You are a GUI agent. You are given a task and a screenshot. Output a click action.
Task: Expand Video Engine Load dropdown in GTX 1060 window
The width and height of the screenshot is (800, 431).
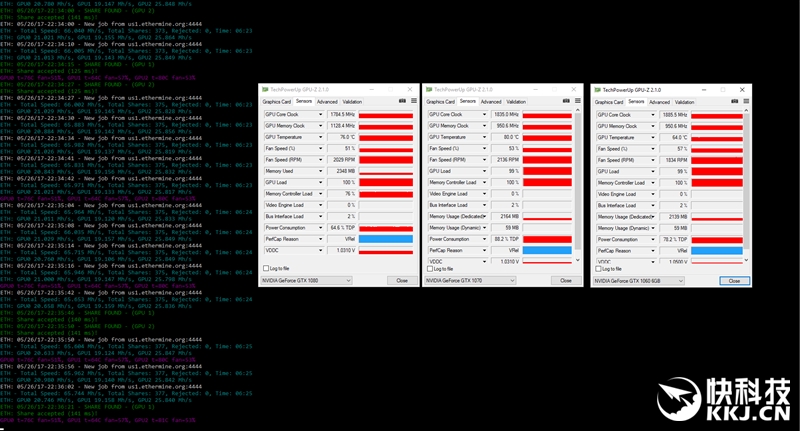pyautogui.click(x=653, y=194)
